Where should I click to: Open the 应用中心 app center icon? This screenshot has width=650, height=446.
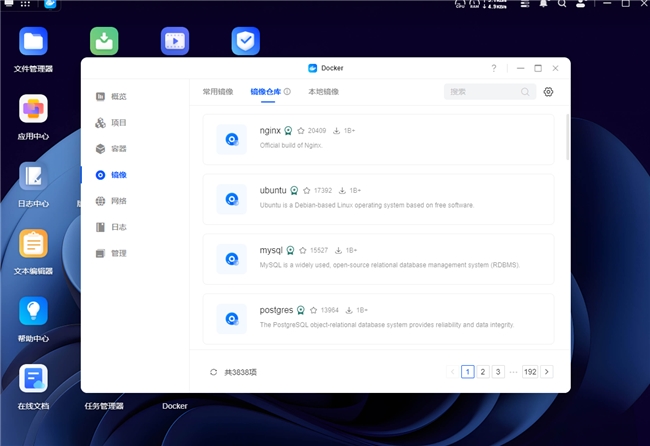[33, 109]
